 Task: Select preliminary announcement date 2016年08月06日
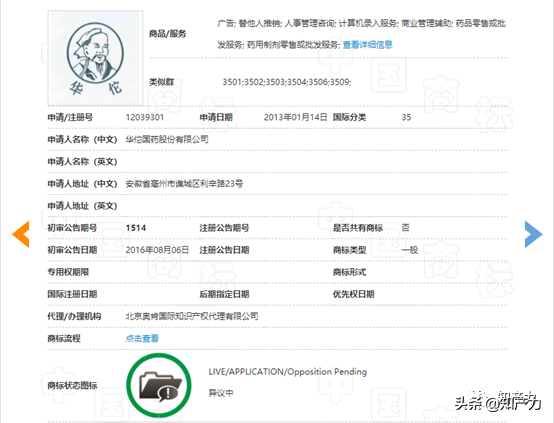click(x=157, y=250)
